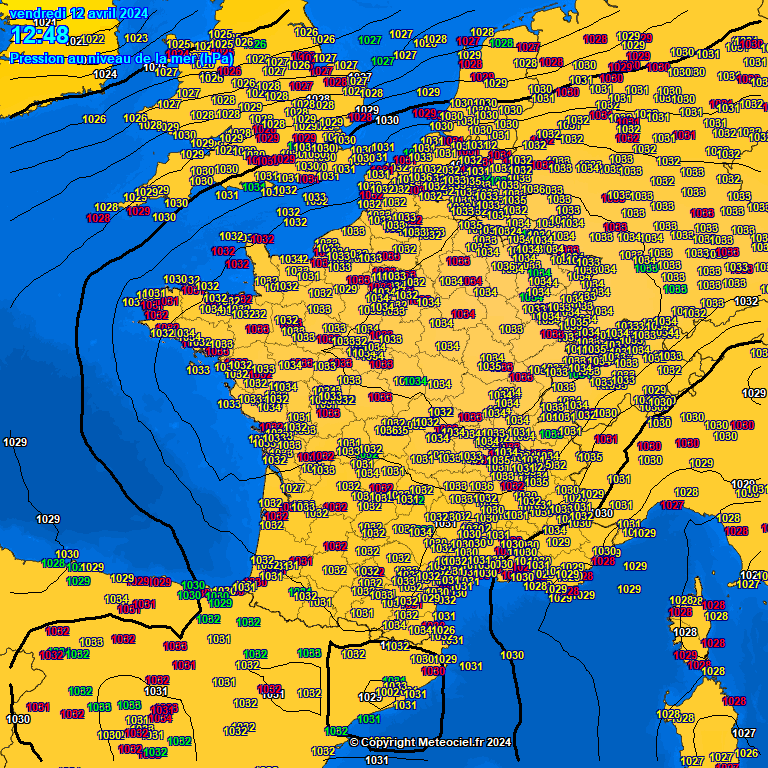Select white 1030 isobar label at Portugal's coast

(18, 718)
